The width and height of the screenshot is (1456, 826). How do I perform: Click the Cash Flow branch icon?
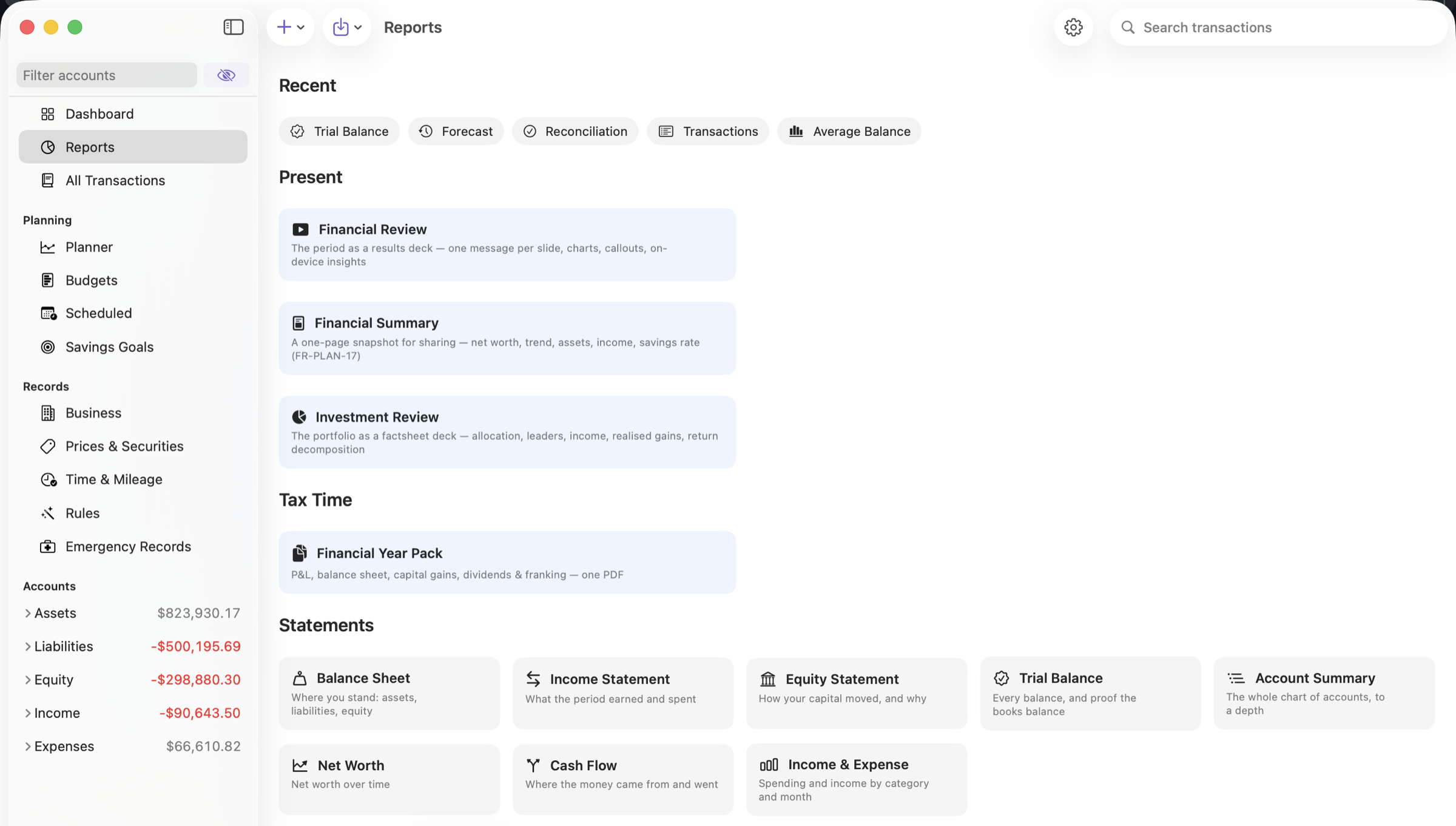tap(533, 765)
